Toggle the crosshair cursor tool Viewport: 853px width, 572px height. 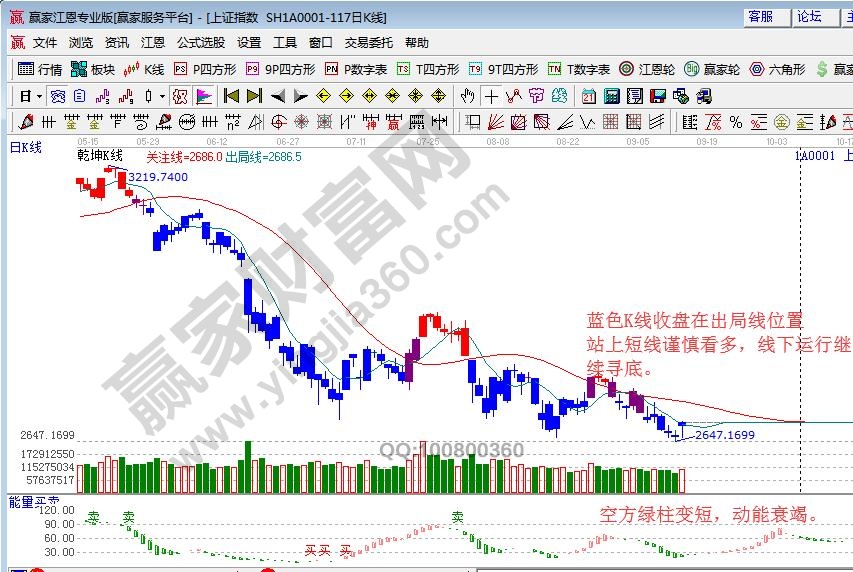click(x=491, y=96)
